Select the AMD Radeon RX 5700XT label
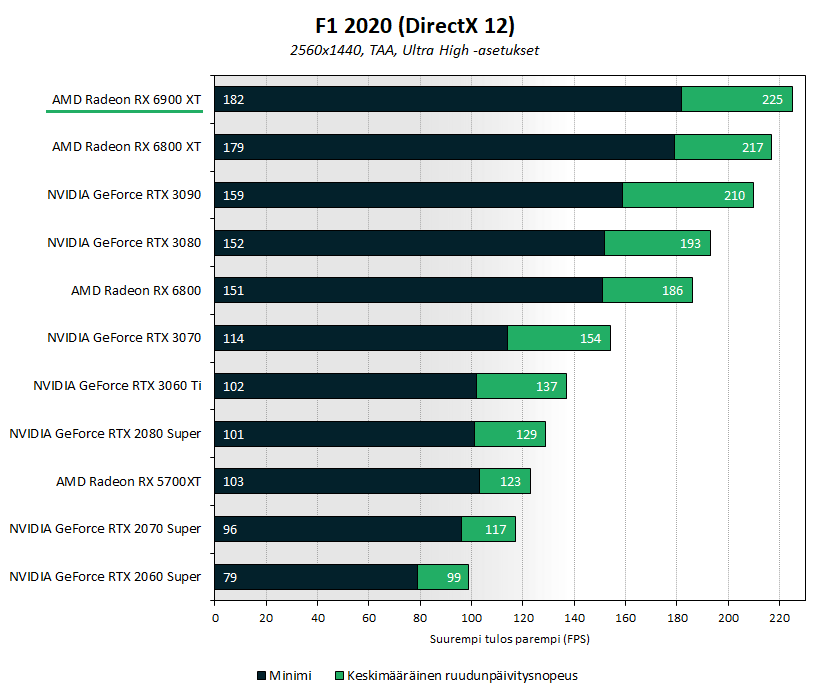This screenshot has width=830, height=697. tap(129, 482)
